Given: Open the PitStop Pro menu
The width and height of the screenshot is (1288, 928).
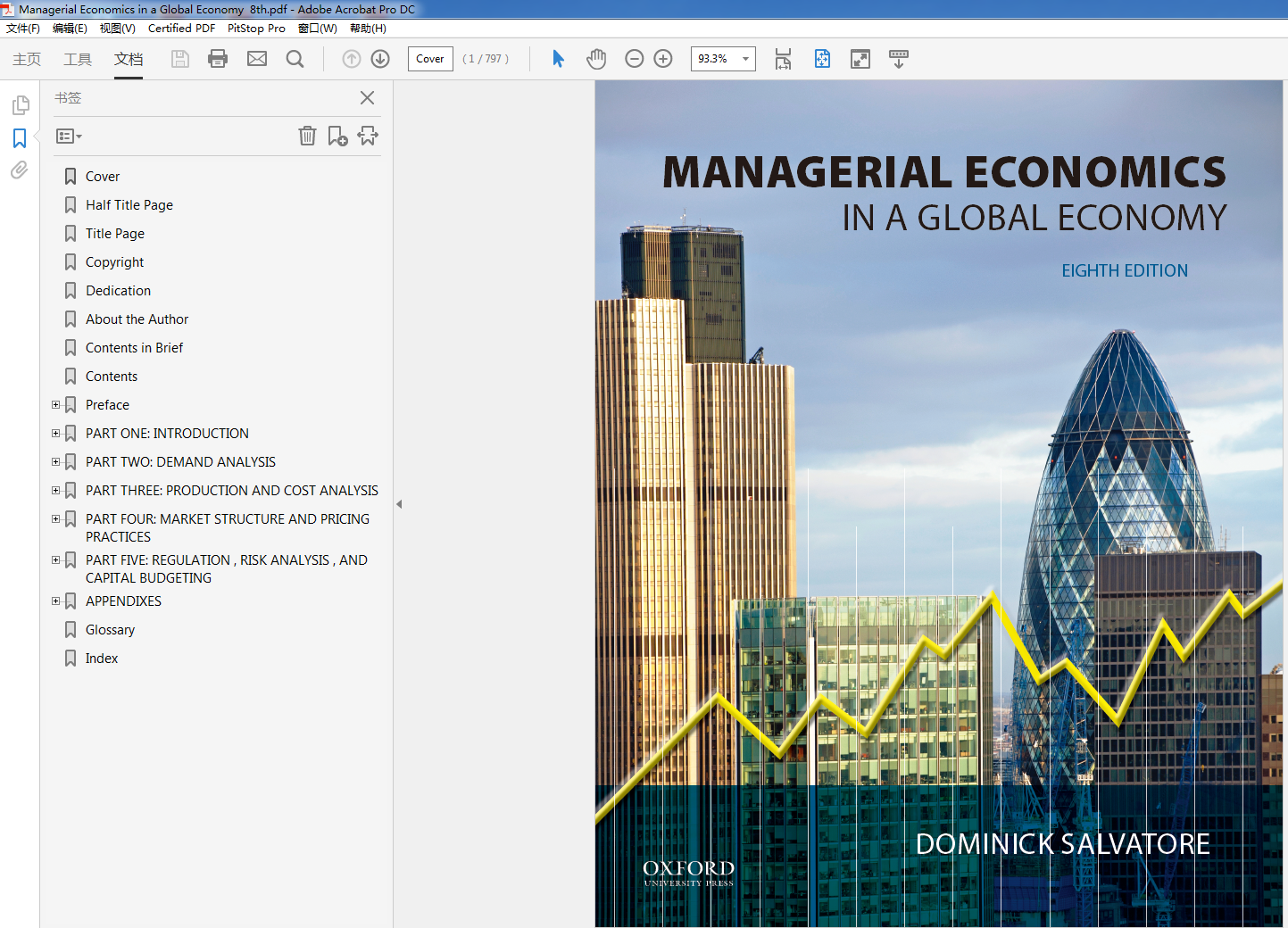Looking at the screenshot, I should click(x=256, y=29).
